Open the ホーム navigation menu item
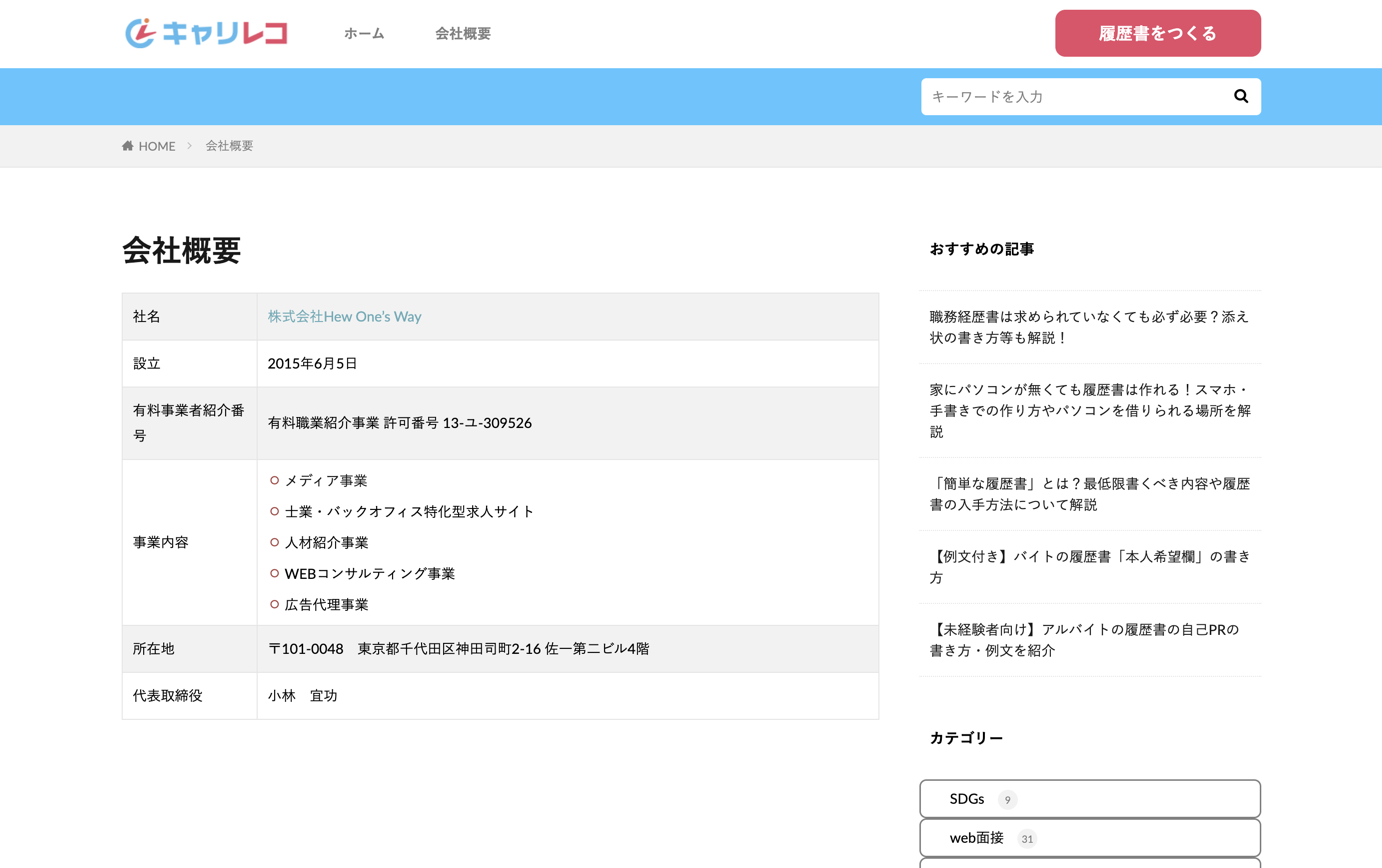The height and width of the screenshot is (868, 1382). (x=364, y=33)
